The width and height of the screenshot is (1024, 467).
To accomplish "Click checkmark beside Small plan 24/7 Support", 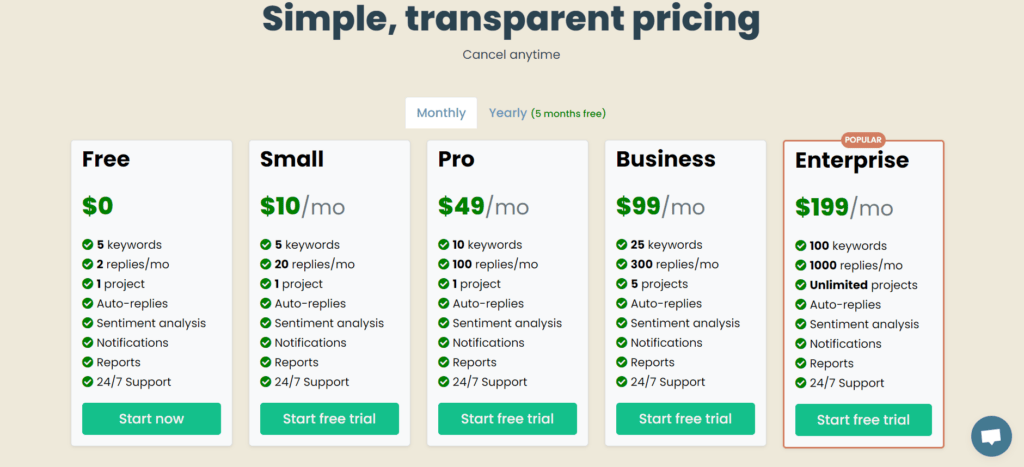I will tap(265, 381).
